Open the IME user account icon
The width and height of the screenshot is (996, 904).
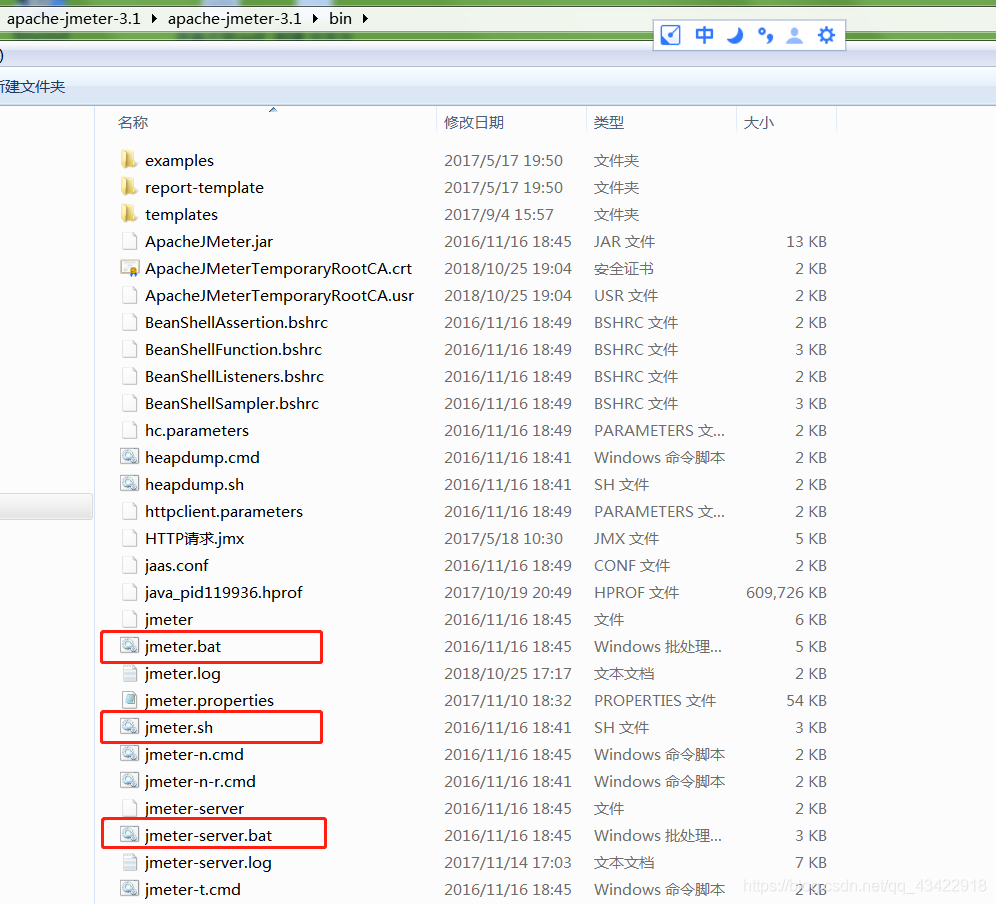795,36
